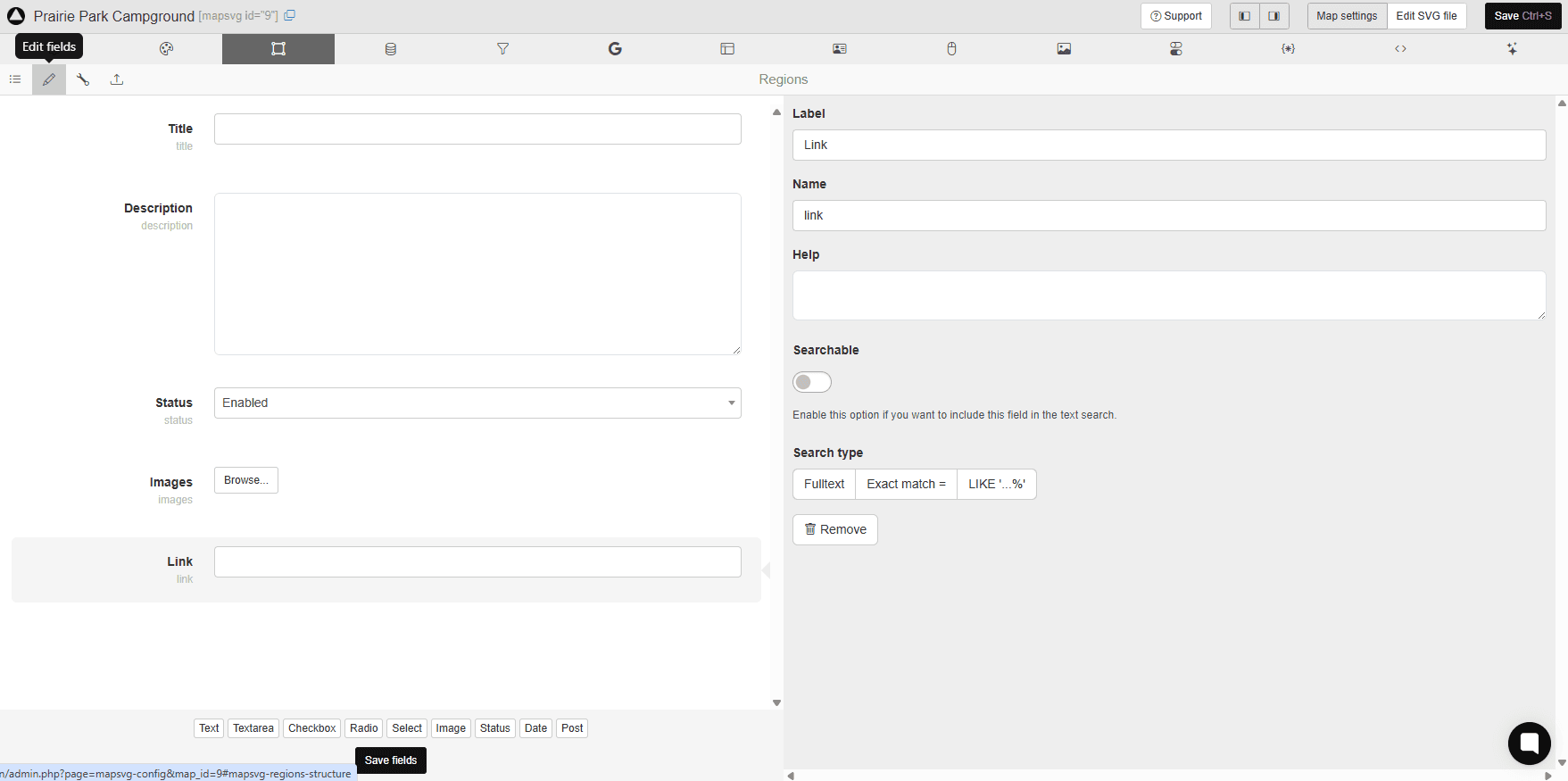Click the Save fields button
This screenshot has width=1568, height=781.
pos(391,760)
